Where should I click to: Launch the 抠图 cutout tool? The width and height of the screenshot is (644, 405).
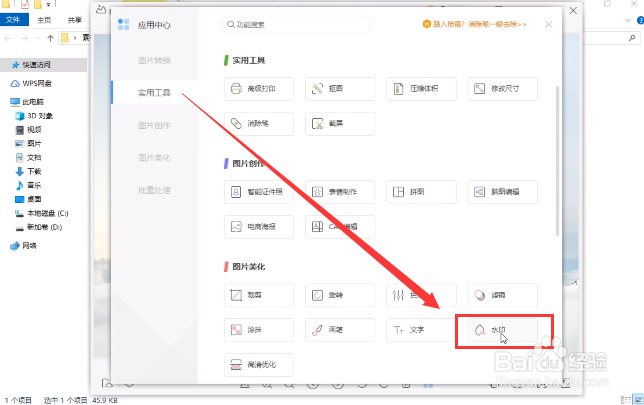[x=340, y=89]
